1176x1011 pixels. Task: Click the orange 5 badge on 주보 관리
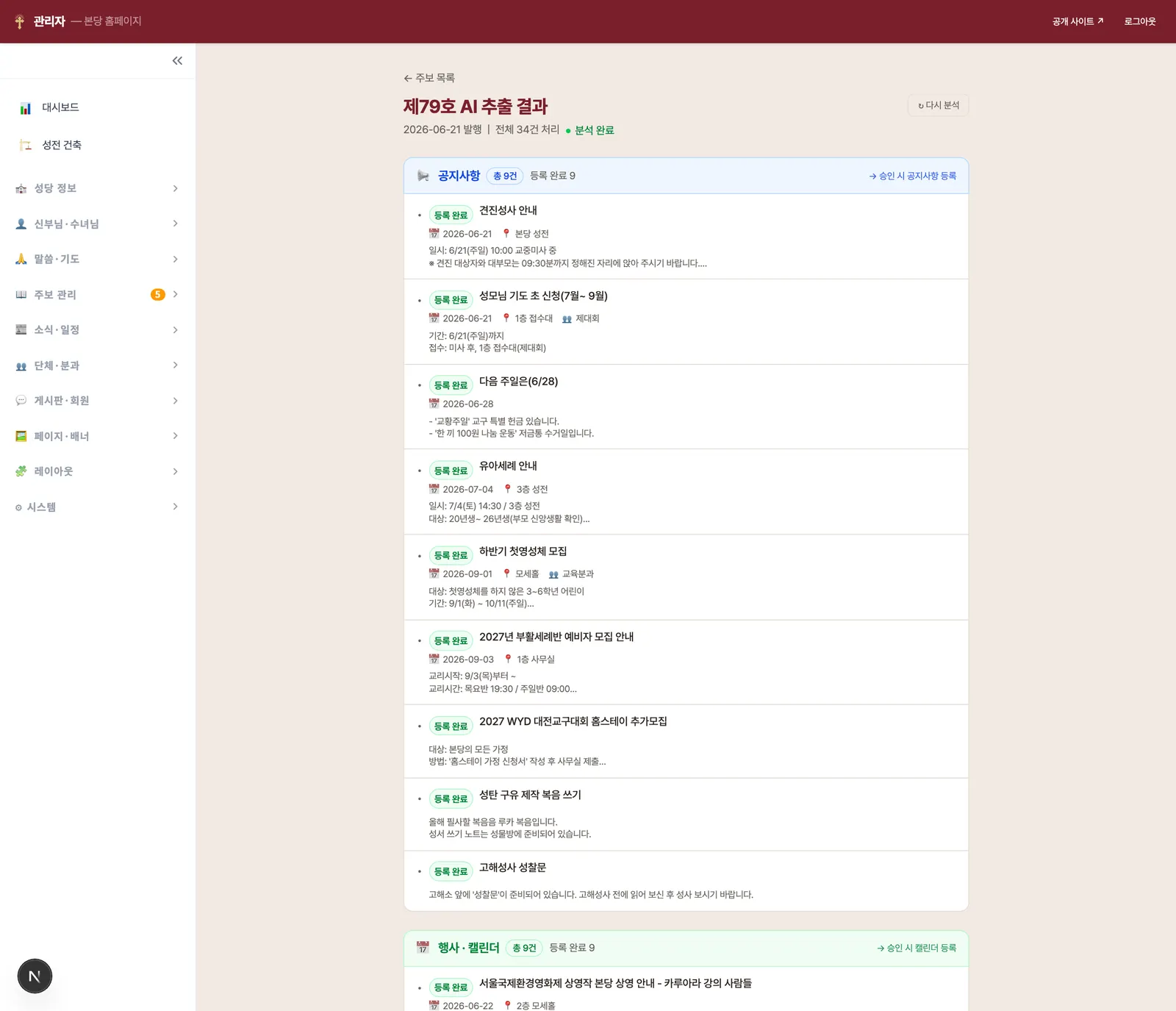158,295
